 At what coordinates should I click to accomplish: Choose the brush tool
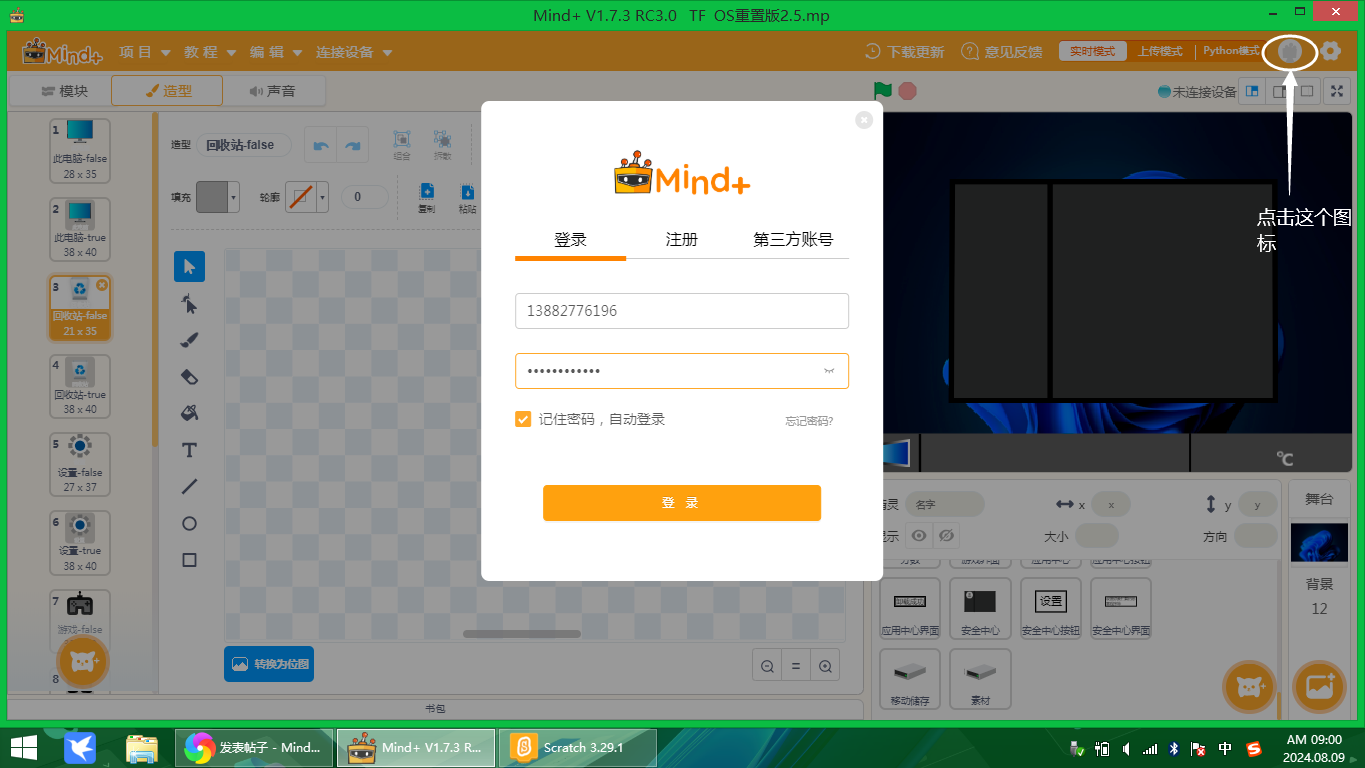click(x=189, y=341)
